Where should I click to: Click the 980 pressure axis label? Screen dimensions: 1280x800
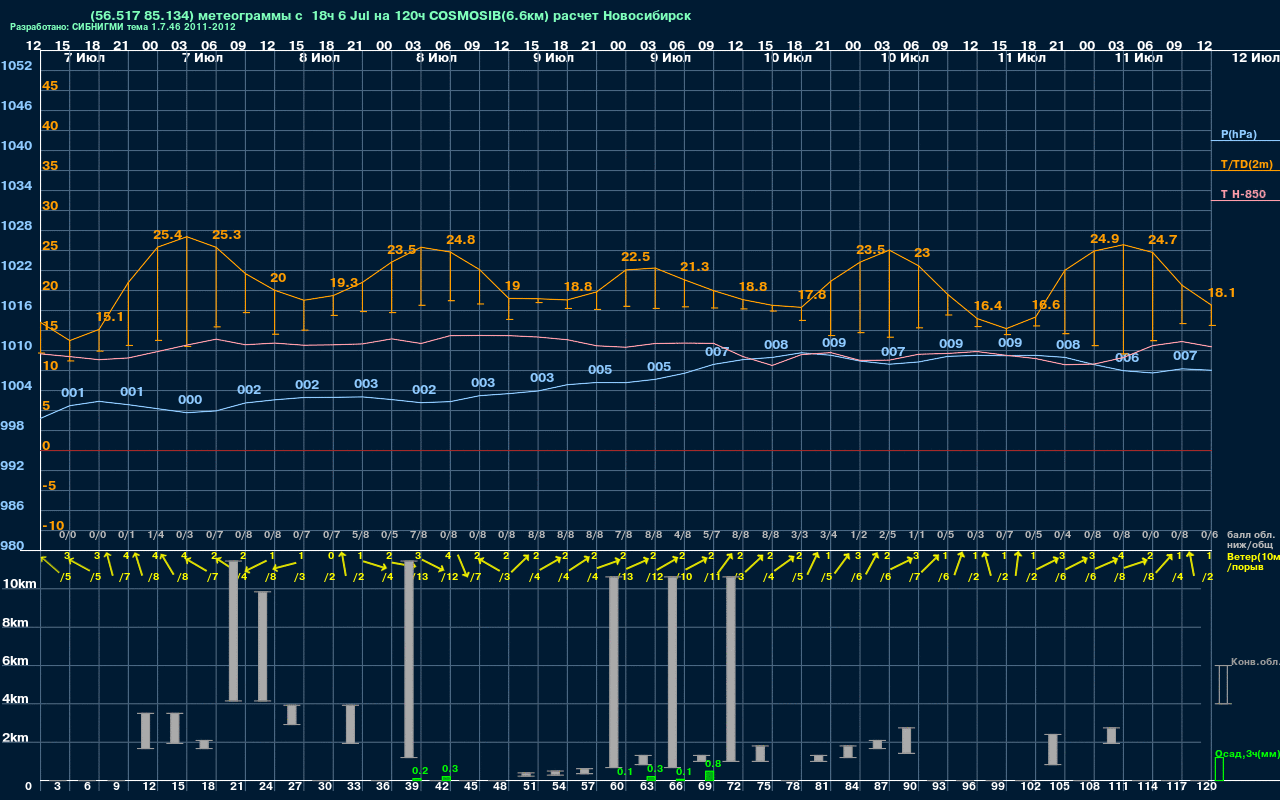coord(12,546)
